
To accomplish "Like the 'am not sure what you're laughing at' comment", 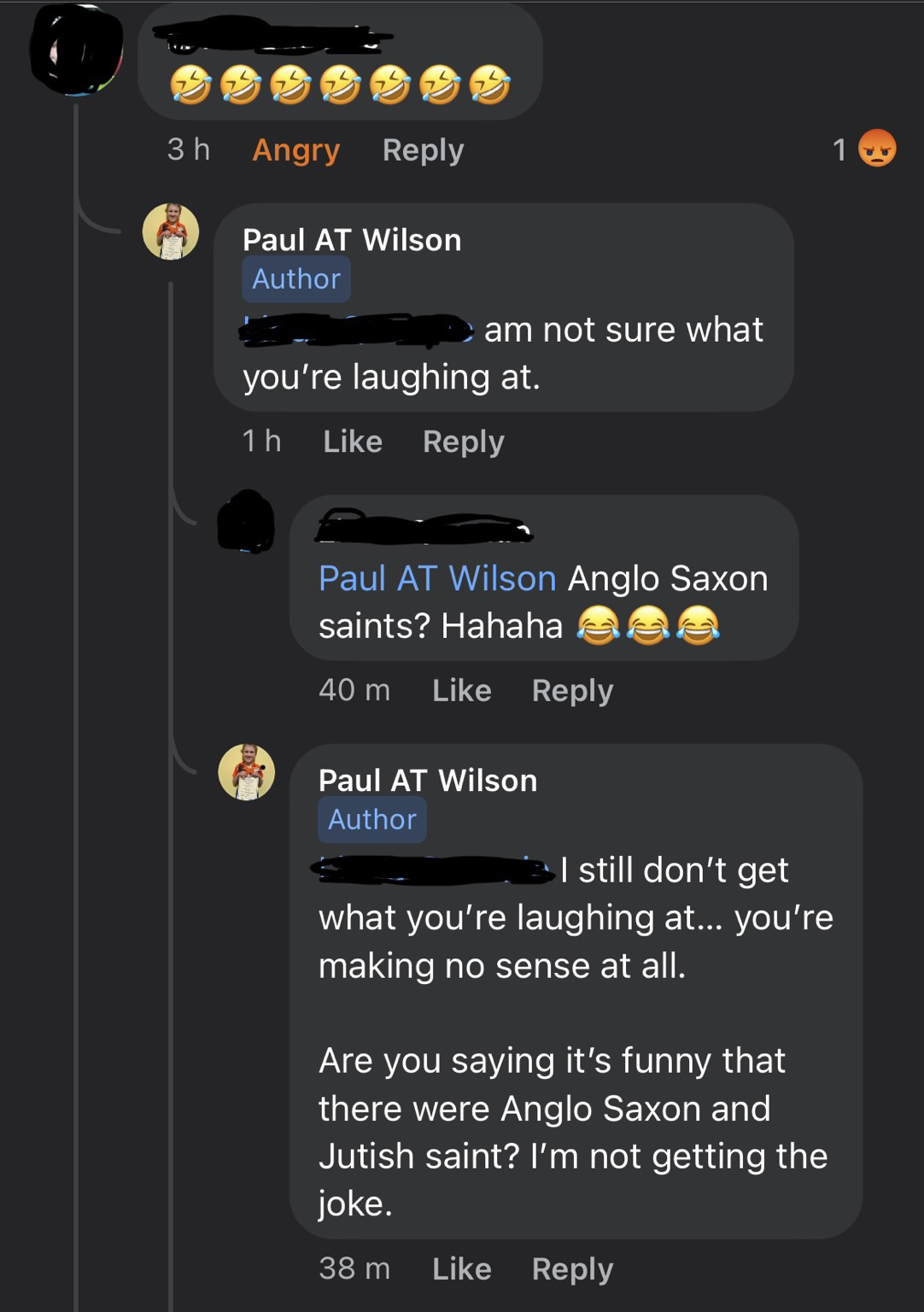I will point(352,442).
